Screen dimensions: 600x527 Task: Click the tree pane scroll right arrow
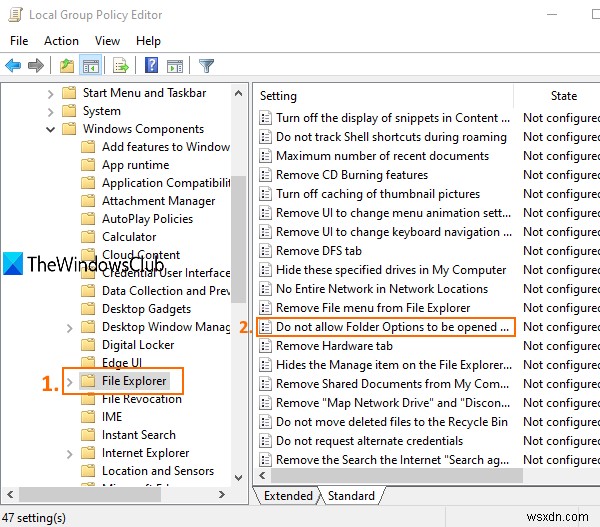coord(222,494)
